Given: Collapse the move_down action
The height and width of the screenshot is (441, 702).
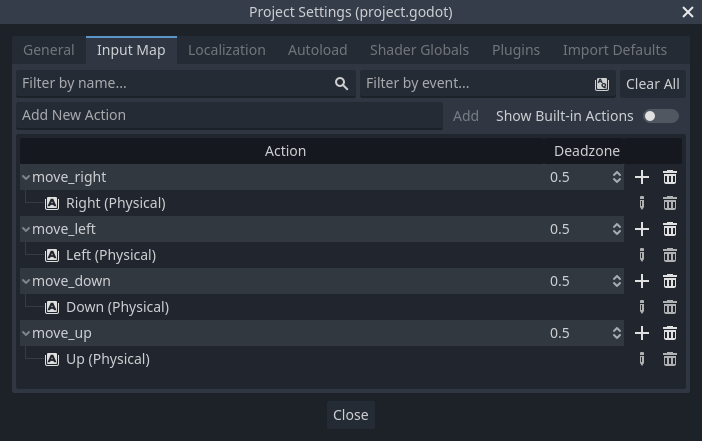Looking at the screenshot, I should pyautogui.click(x=26, y=281).
